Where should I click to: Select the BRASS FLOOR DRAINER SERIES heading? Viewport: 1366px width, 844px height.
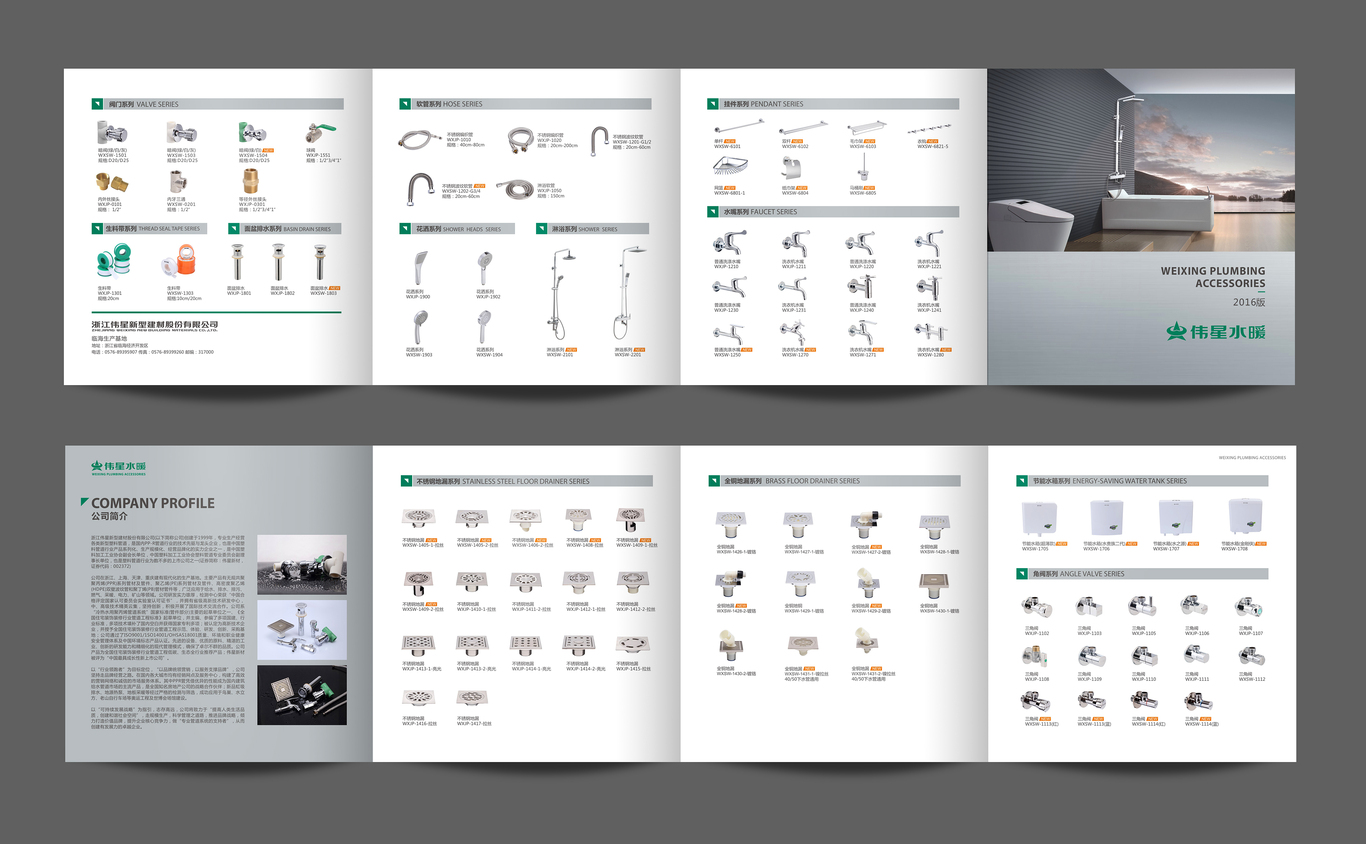point(813,481)
